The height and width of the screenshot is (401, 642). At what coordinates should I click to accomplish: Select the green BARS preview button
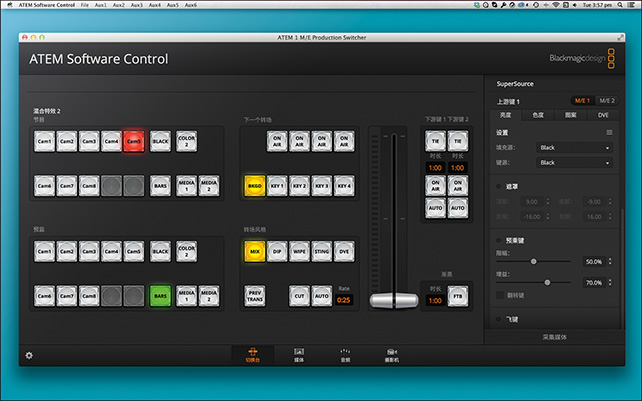[160, 296]
